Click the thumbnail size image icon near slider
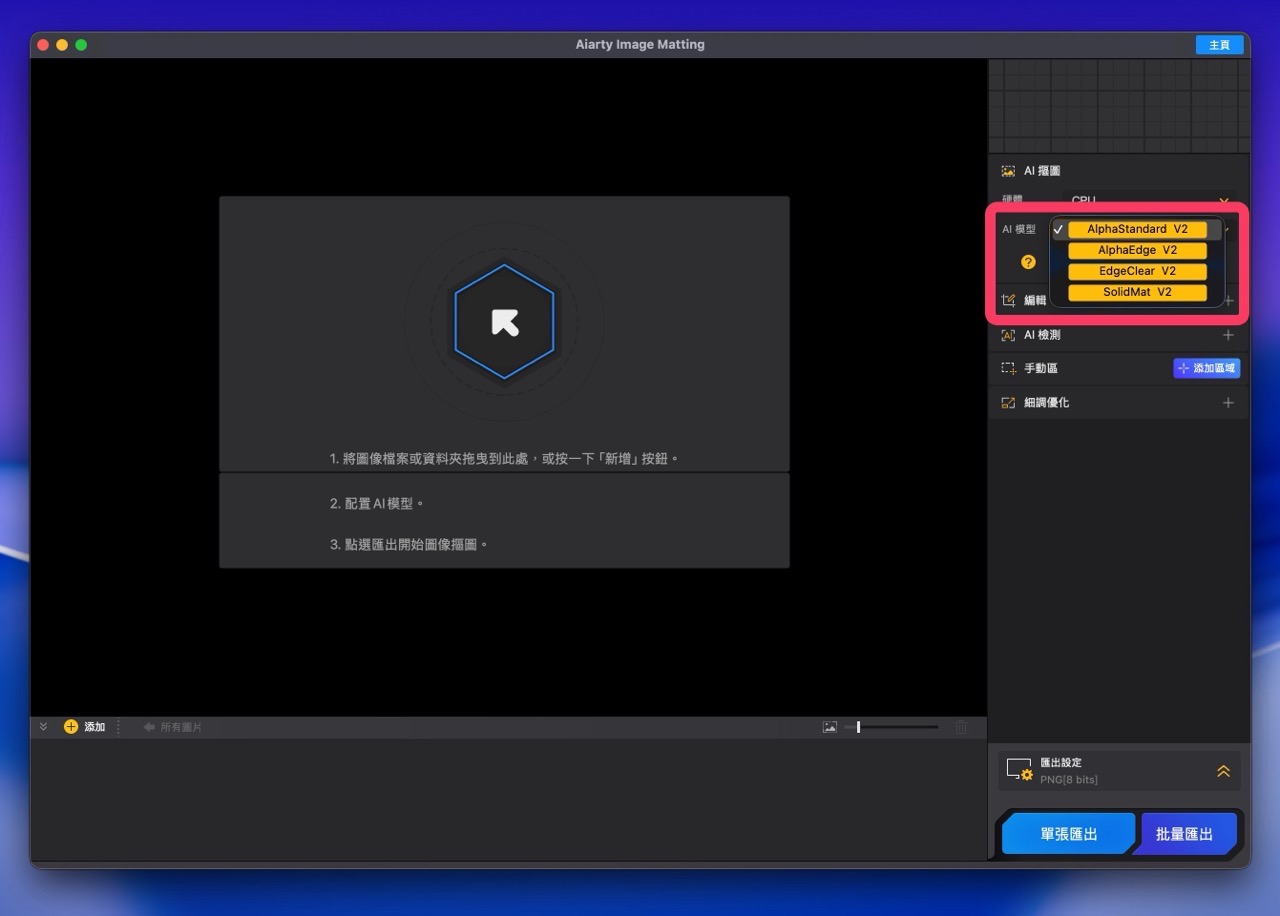The image size is (1280, 916). click(830, 727)
